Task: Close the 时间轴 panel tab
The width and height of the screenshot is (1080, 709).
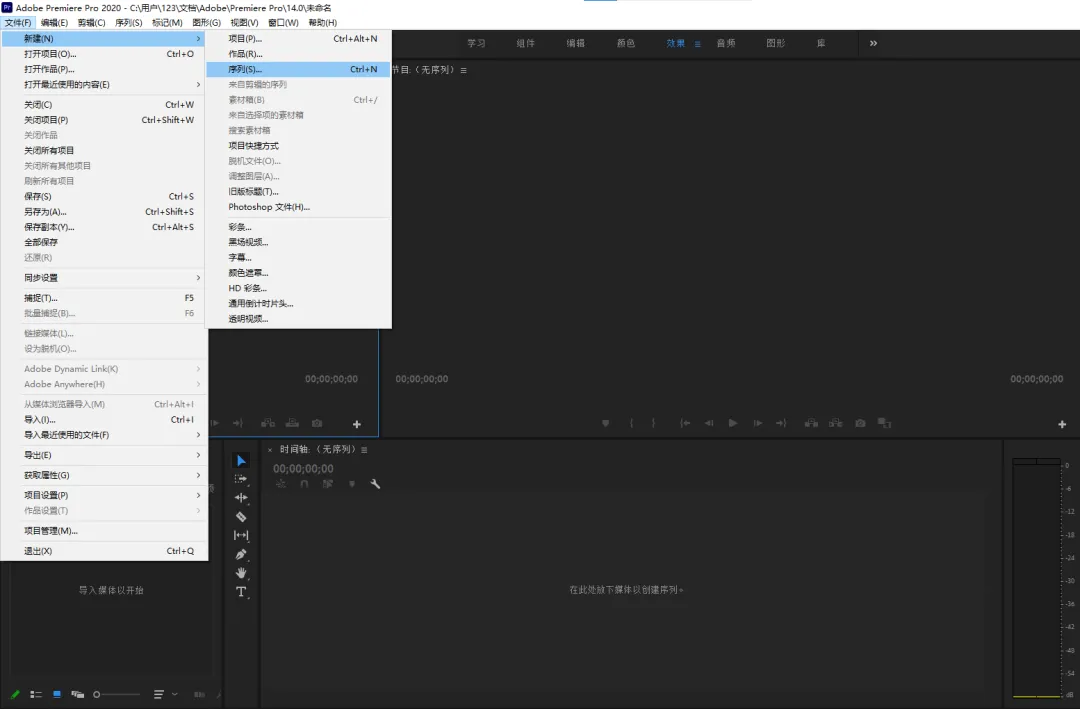Action: (270, 450)
